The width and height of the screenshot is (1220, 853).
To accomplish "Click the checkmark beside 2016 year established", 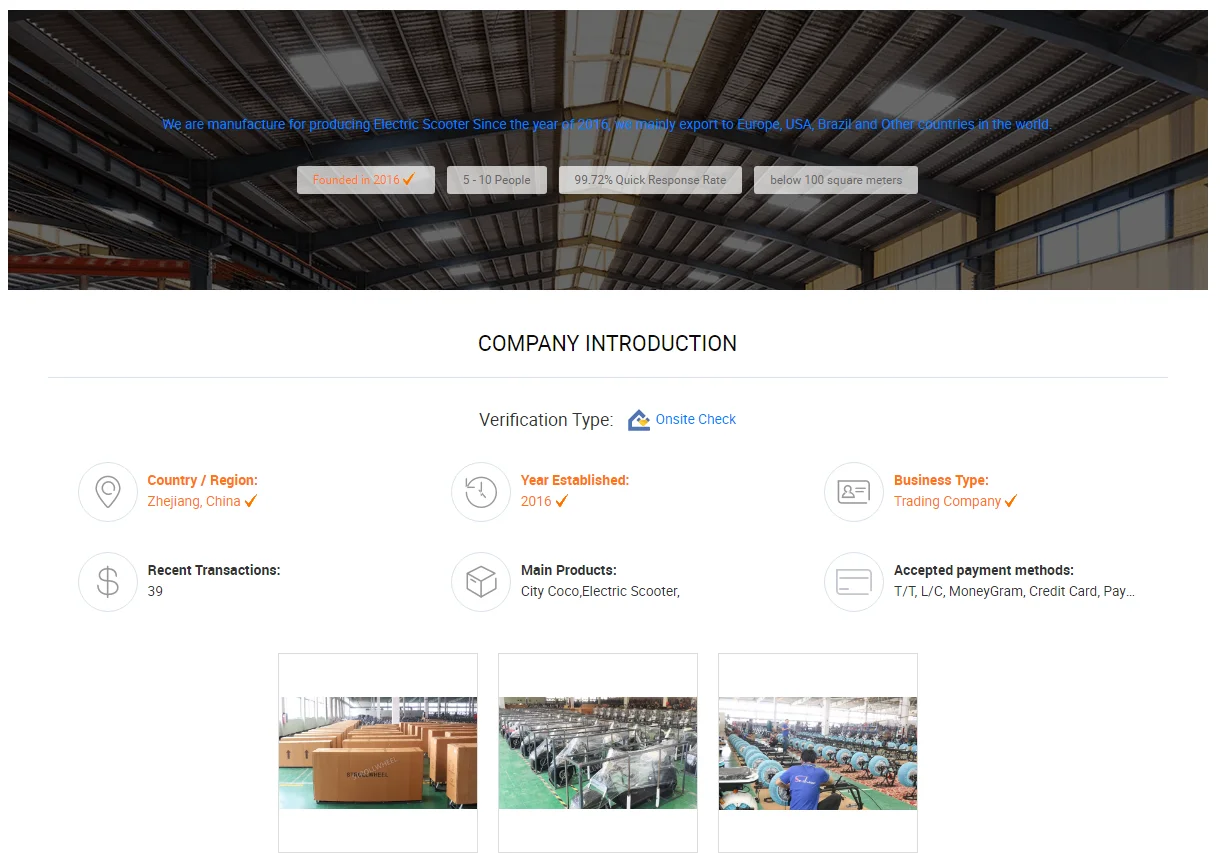I will (x=562, y=501).
